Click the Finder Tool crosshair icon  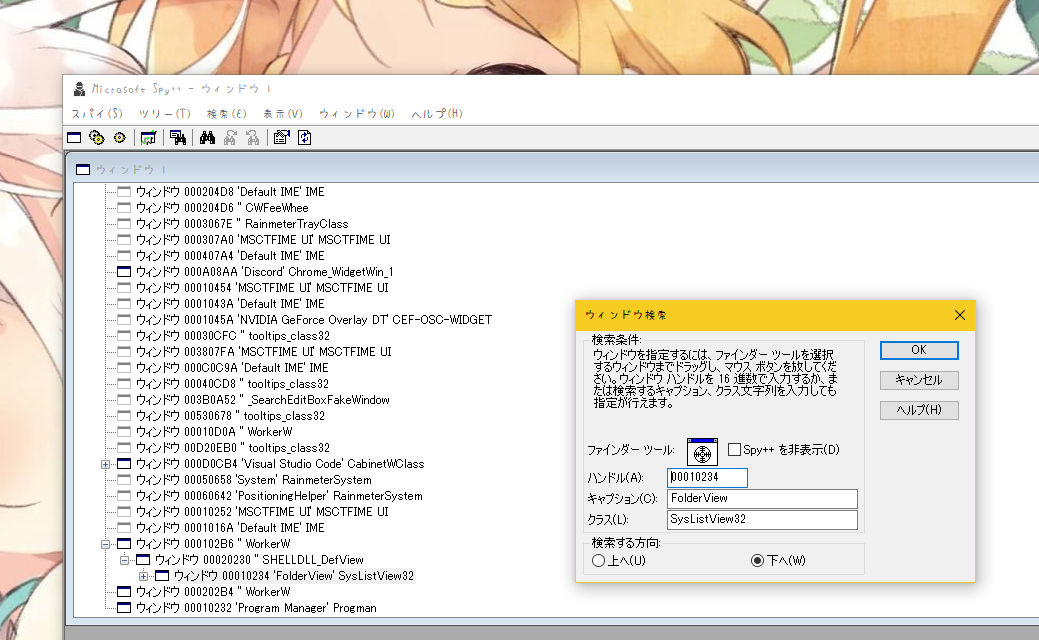(702, 452)
